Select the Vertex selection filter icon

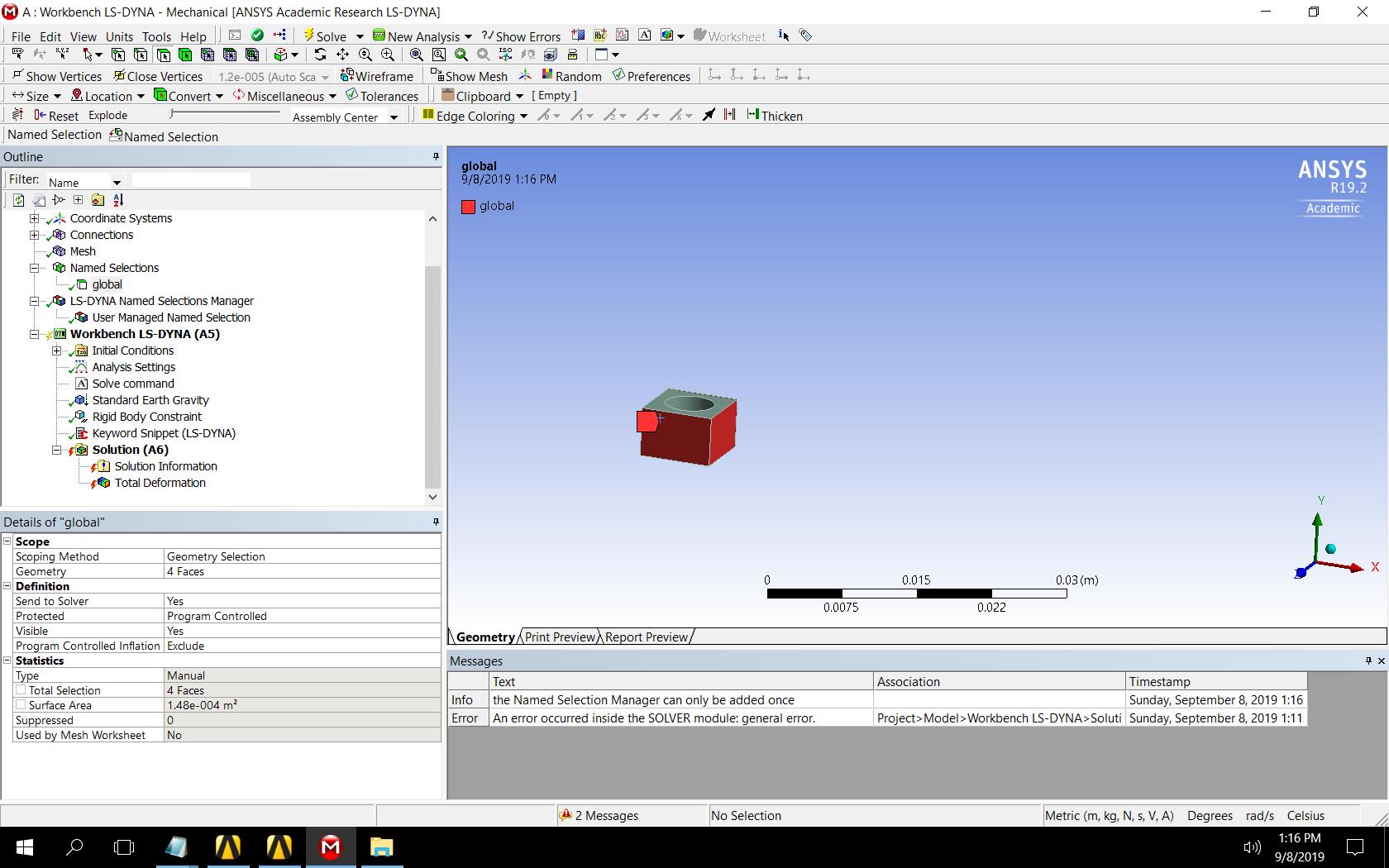118,55
